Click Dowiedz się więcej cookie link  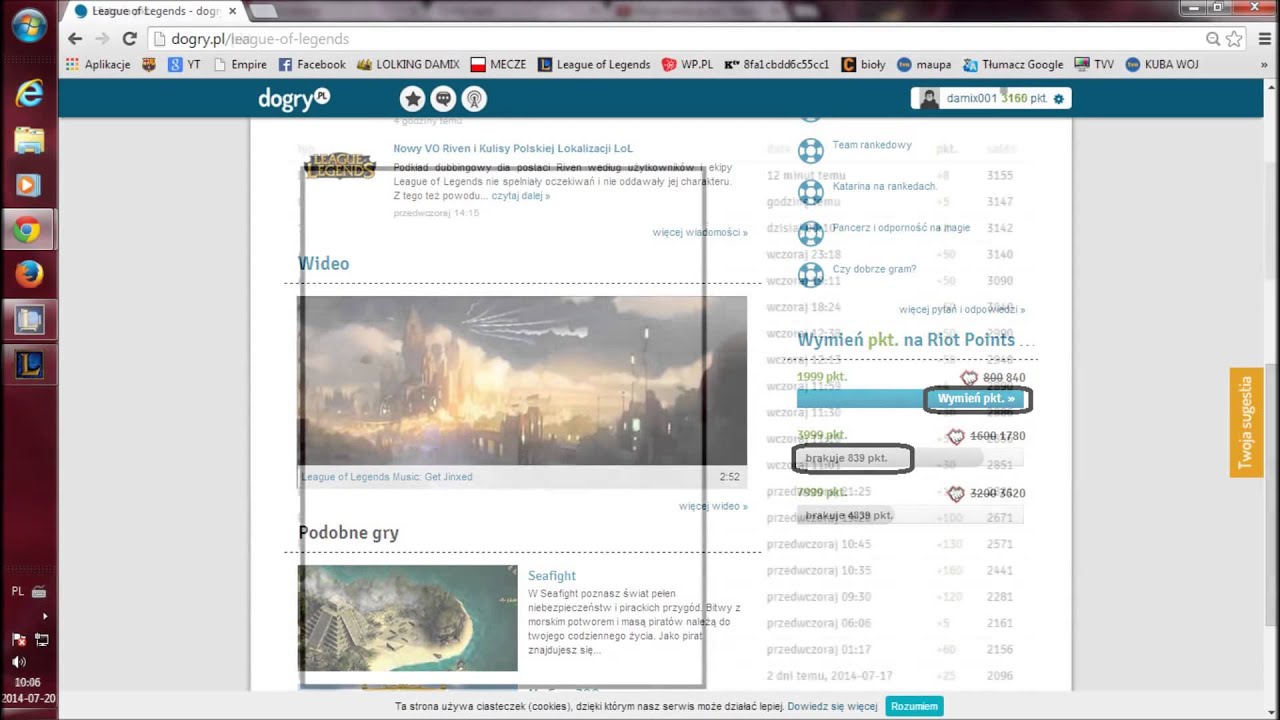(x=832, y=706)
